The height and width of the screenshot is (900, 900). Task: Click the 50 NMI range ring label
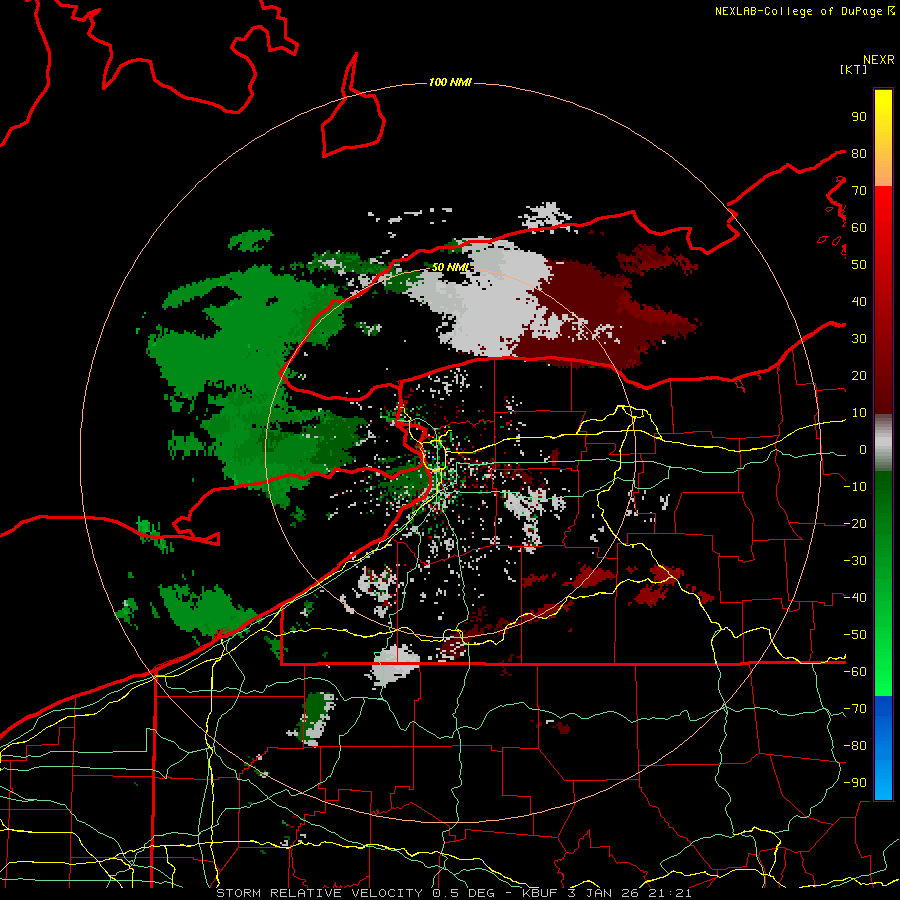450,267
